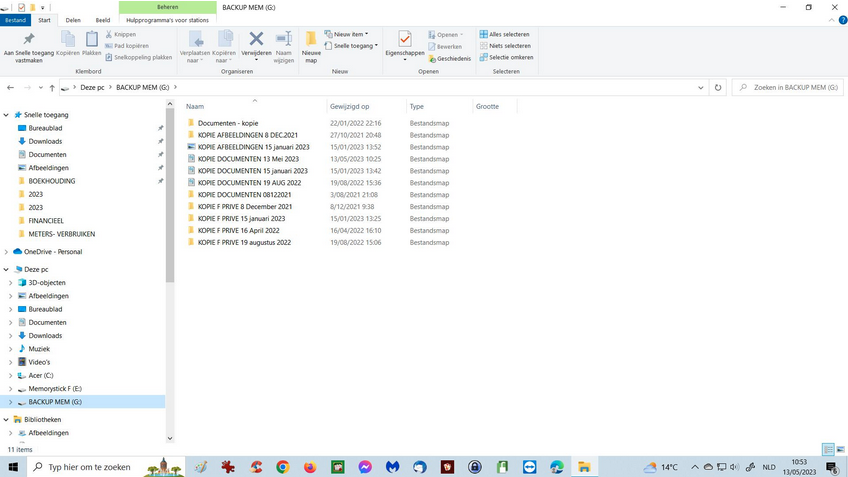Sort files by Gewijzigd op column
This screenshot has width=848, height=477.
point(350,106)
